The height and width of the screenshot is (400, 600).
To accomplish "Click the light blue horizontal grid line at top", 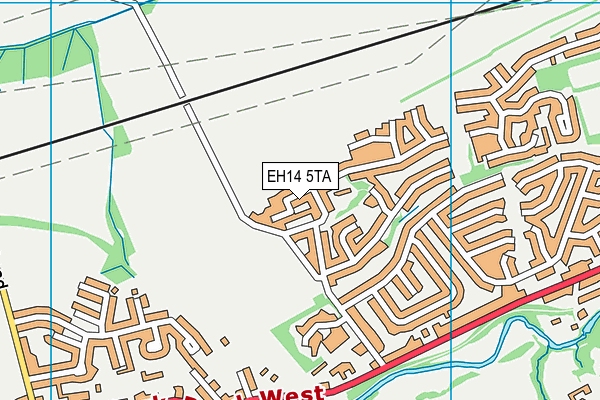I will [300, 3].
